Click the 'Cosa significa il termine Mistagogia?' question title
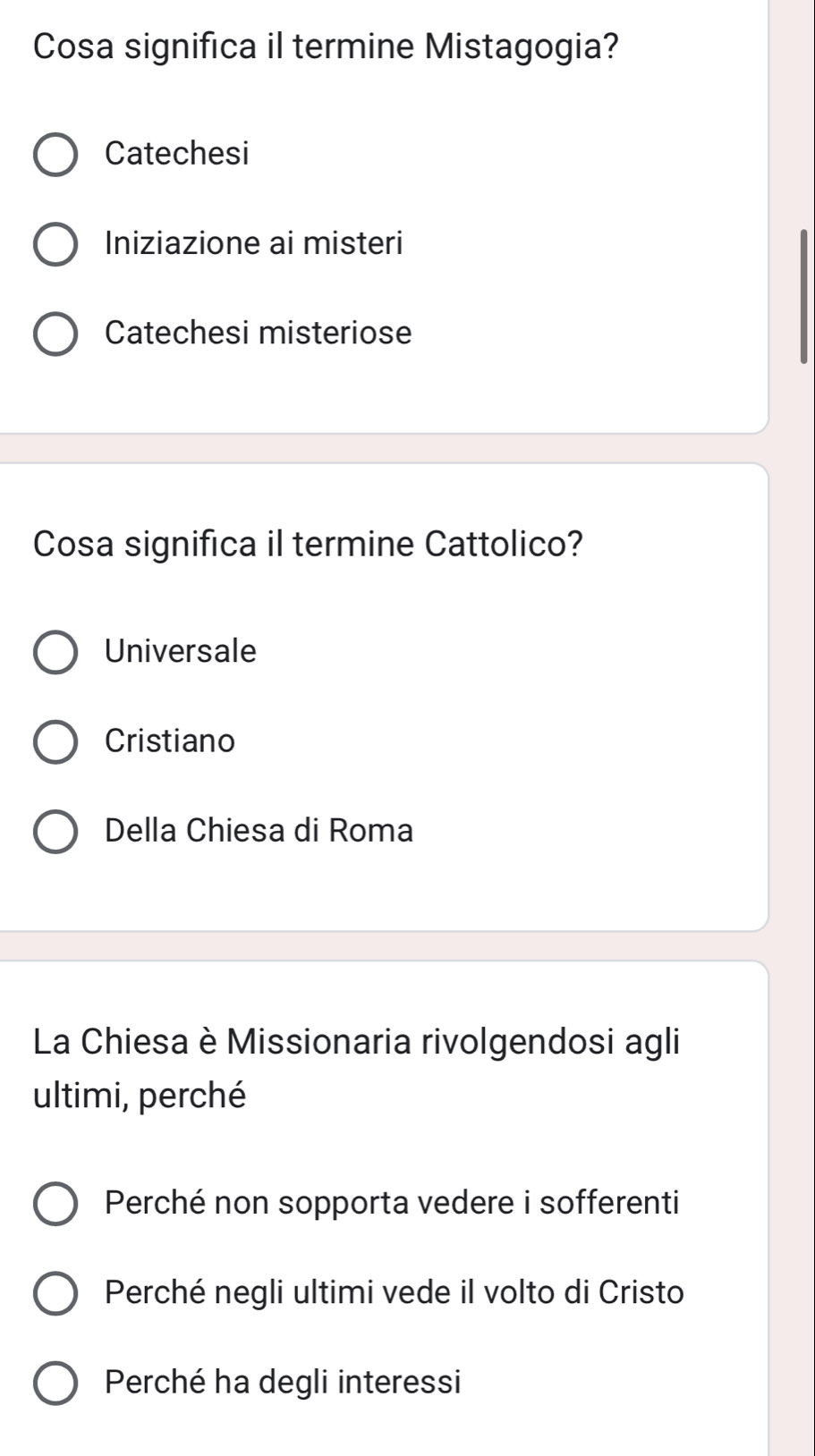815x1456 pixels. tap(326, 46)
